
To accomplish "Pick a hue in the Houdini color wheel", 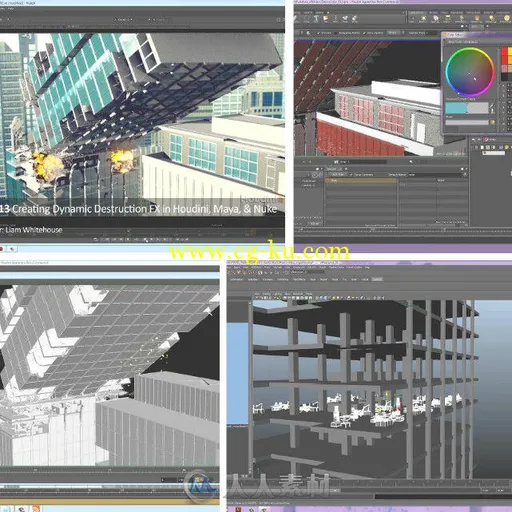I will pyautogui.click(x=470, y=72).
